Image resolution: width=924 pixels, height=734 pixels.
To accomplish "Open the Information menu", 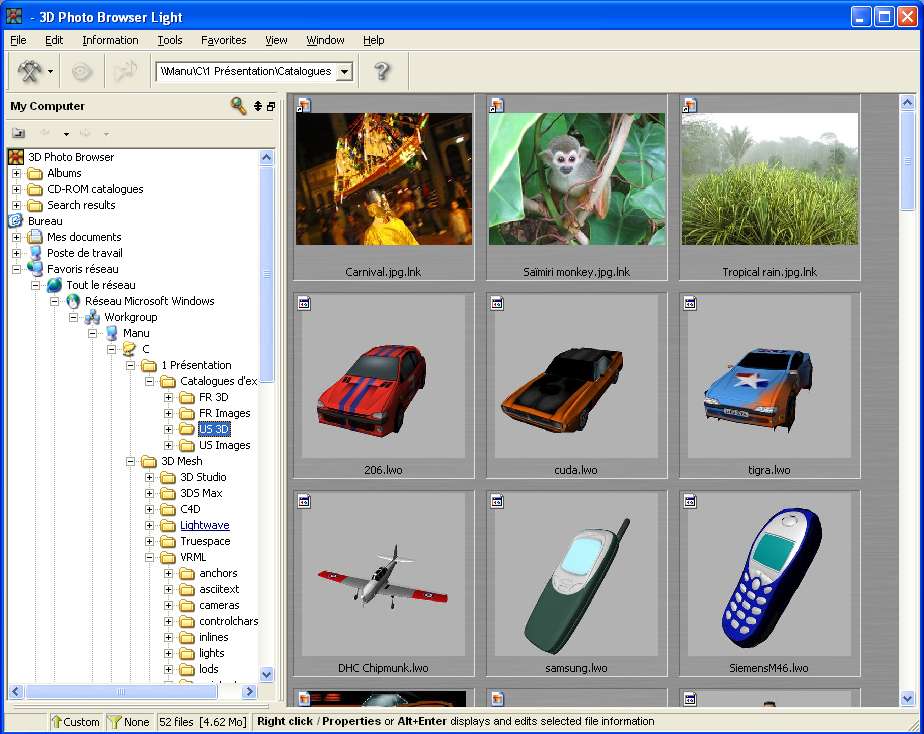I will click(110, 40).
